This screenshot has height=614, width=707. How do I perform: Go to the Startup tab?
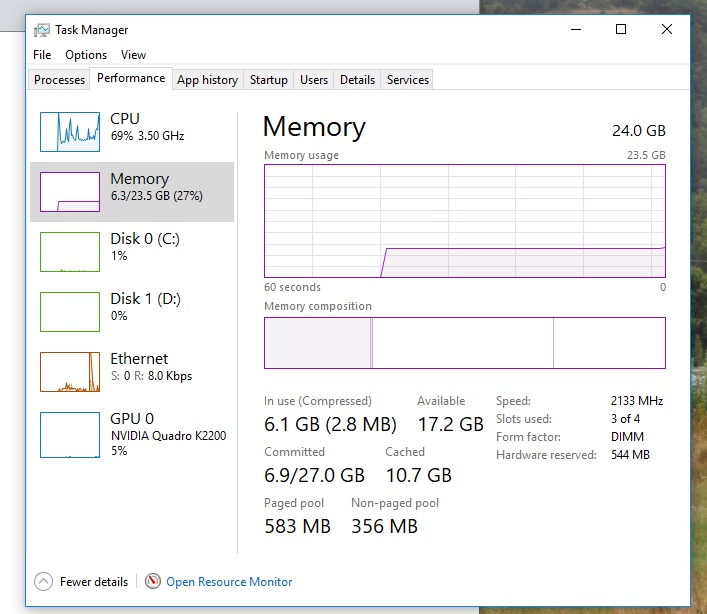269,80
